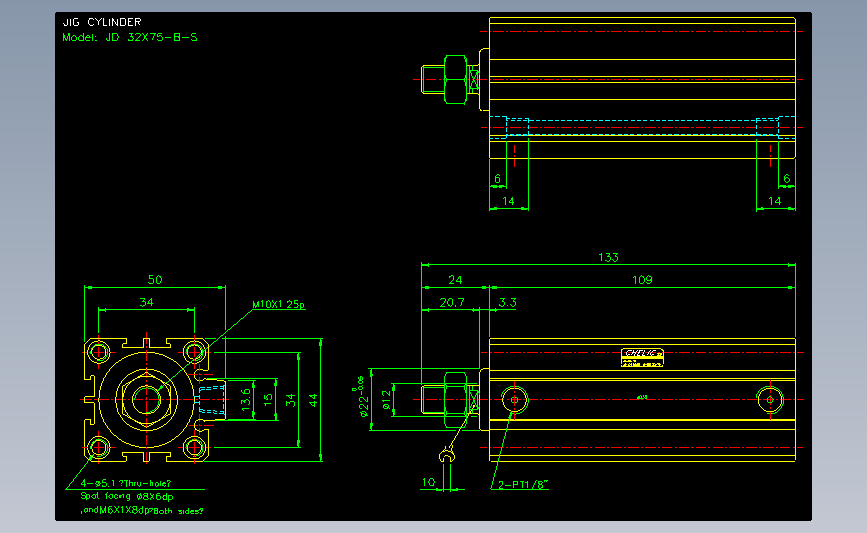Select the M10X1.25p thread callout
Image resolution: width=867 pixels, height=533 pixels.
(278, 305)
